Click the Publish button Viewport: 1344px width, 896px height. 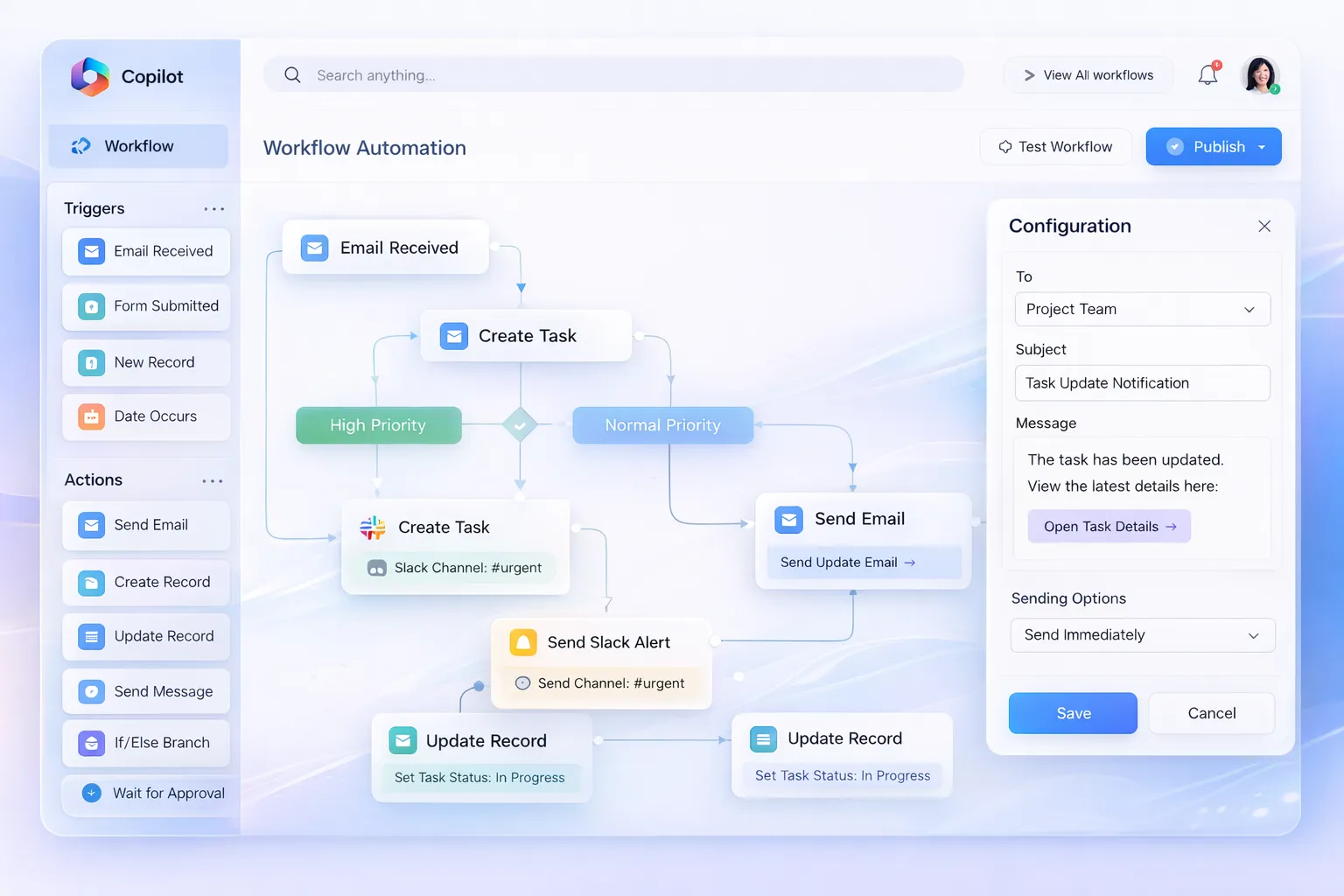coord(1214,147)
